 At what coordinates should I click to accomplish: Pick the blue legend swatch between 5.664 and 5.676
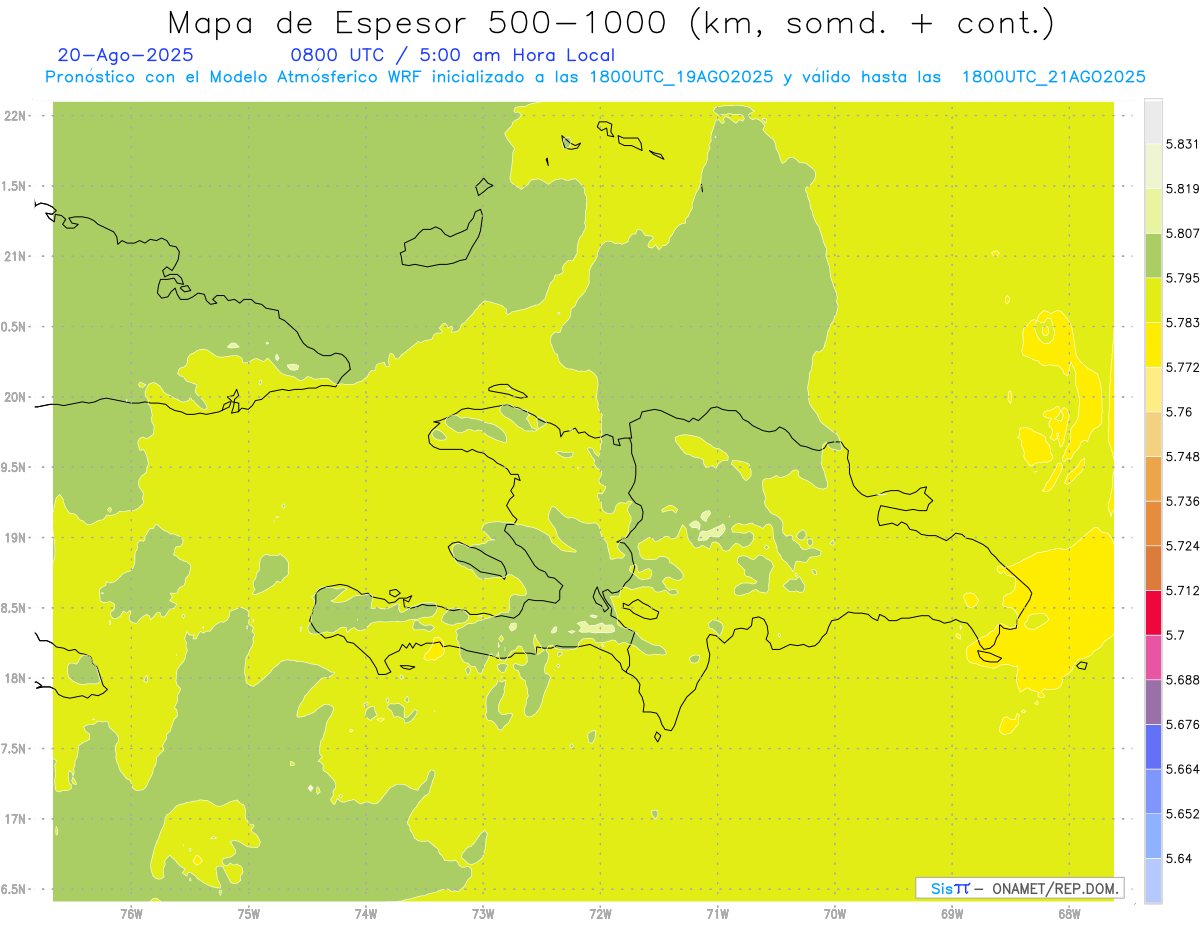click(x=1153, y=747)
